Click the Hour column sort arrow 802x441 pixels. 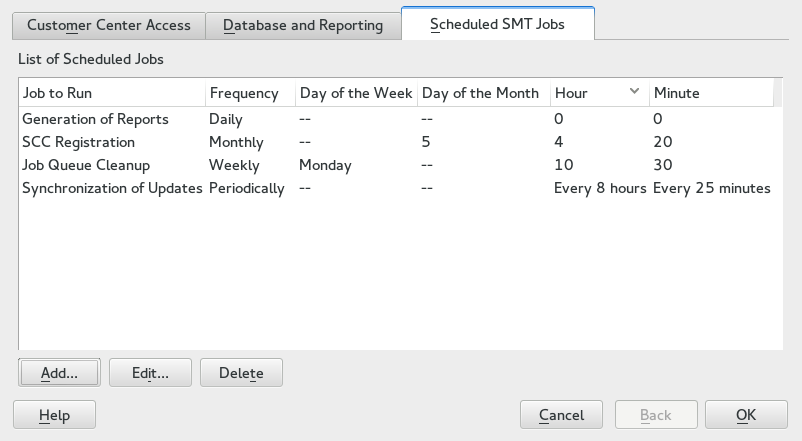tap(634, 92)
